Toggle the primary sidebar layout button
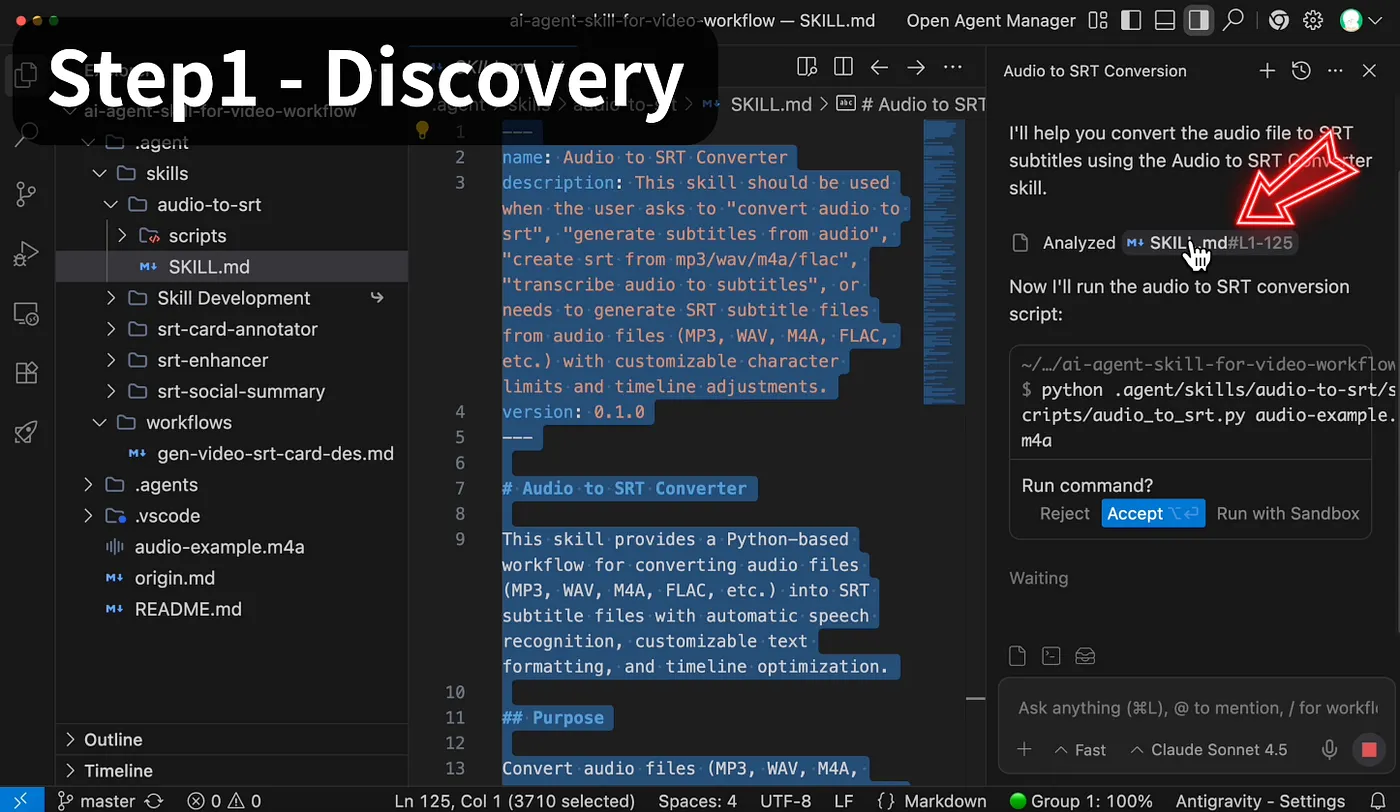1400x812 pixels. pos(1131,20)
